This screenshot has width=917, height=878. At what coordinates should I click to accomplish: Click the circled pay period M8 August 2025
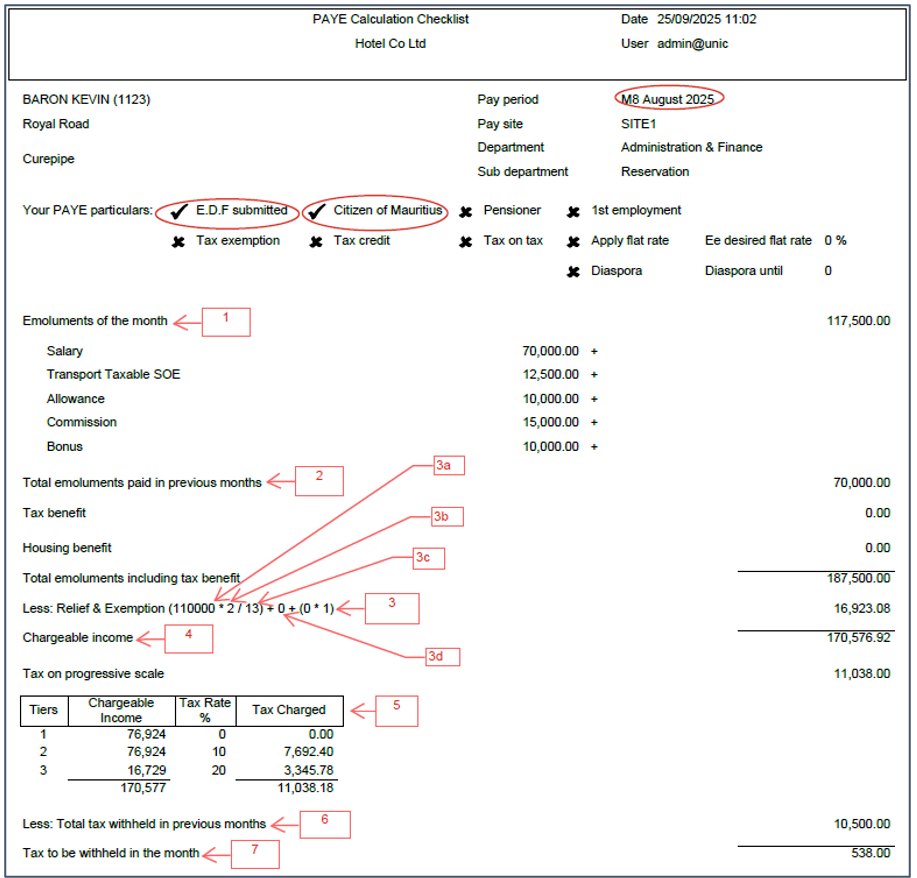point(668,99)
